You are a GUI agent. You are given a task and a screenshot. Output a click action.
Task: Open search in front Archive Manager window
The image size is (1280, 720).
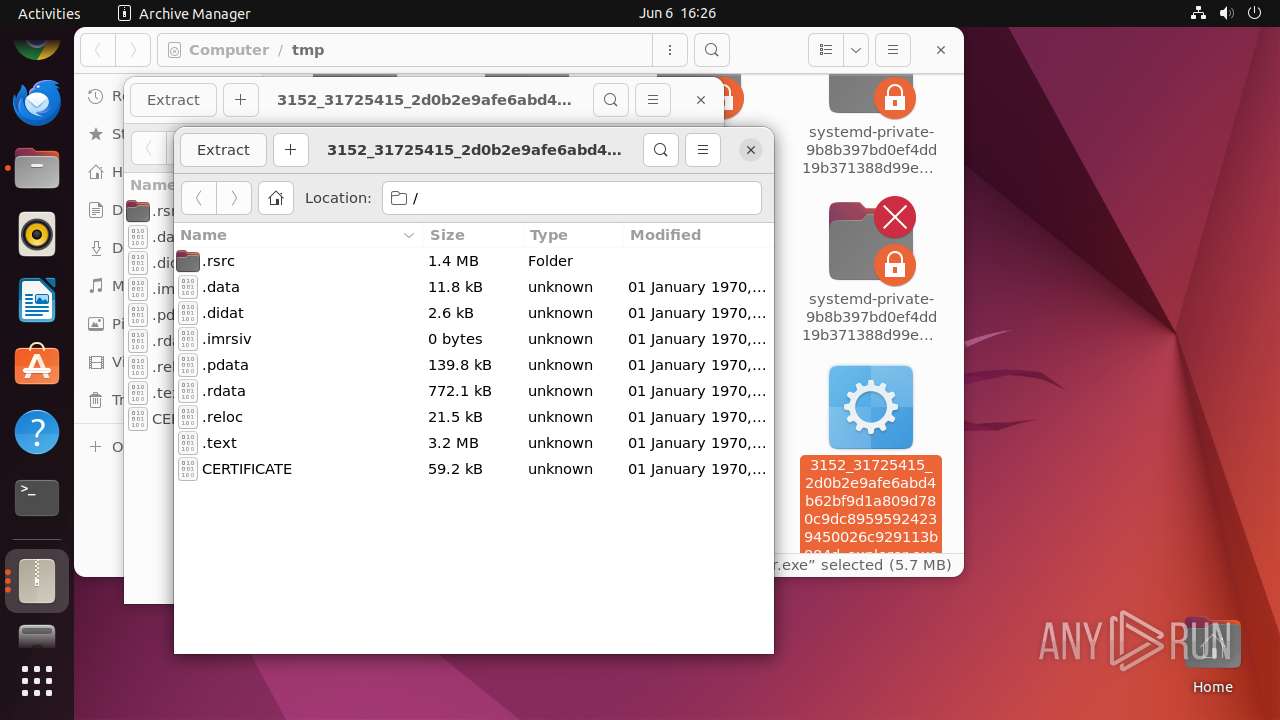click(x=660, y=150)
